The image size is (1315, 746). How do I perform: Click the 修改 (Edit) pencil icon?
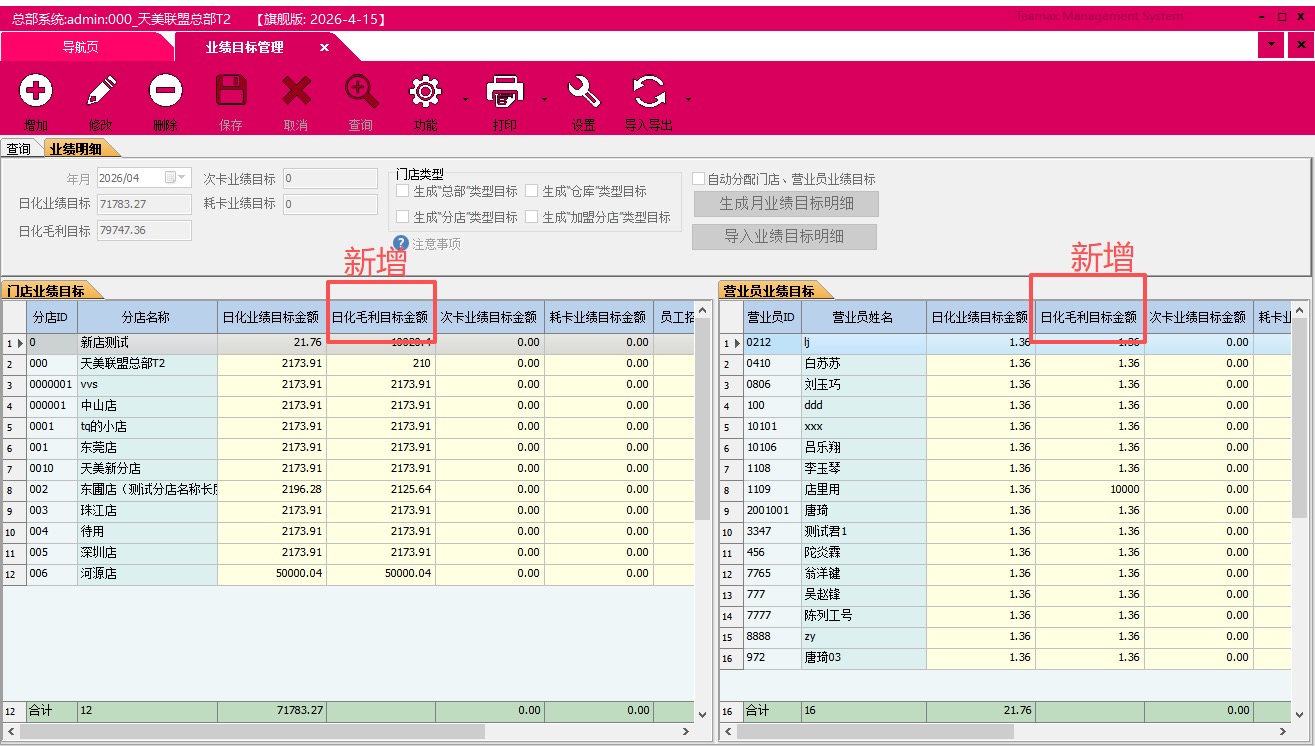101,93
